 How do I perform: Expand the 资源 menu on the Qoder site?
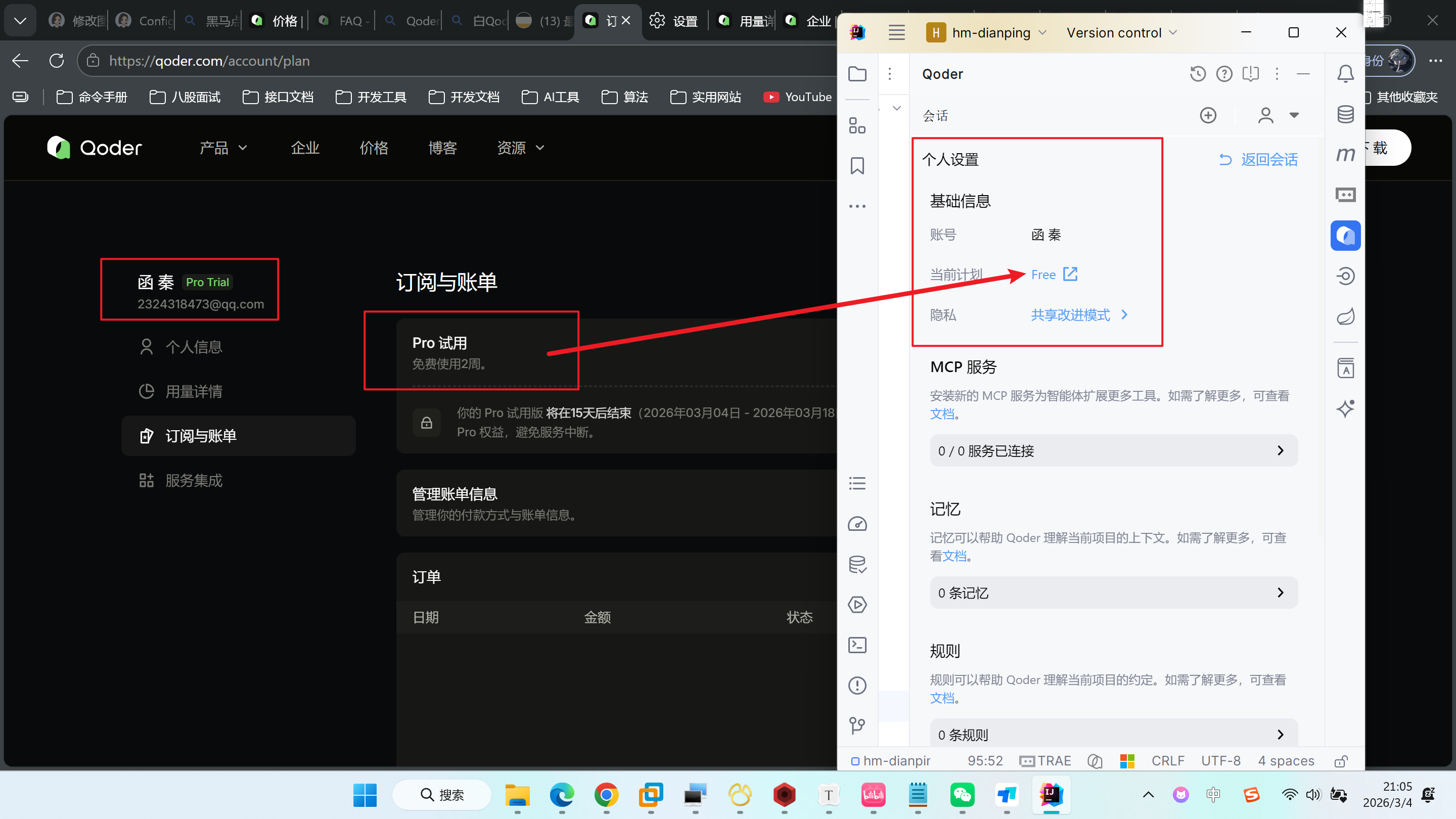coord(521,148)
